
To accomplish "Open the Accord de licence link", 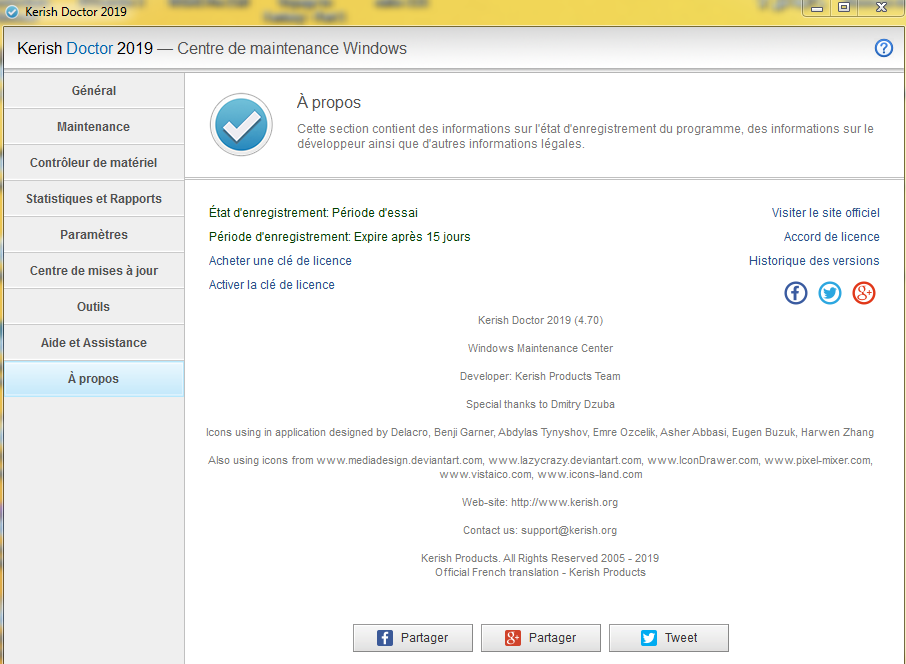I will click(x=831, y=237).
